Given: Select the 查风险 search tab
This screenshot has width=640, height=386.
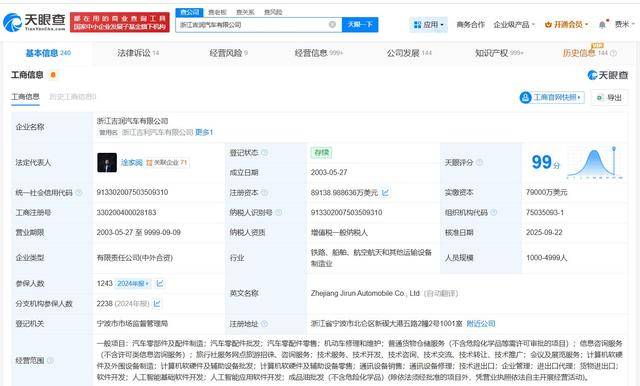Looking at the screenshot, I should click(x=273, y=12).
